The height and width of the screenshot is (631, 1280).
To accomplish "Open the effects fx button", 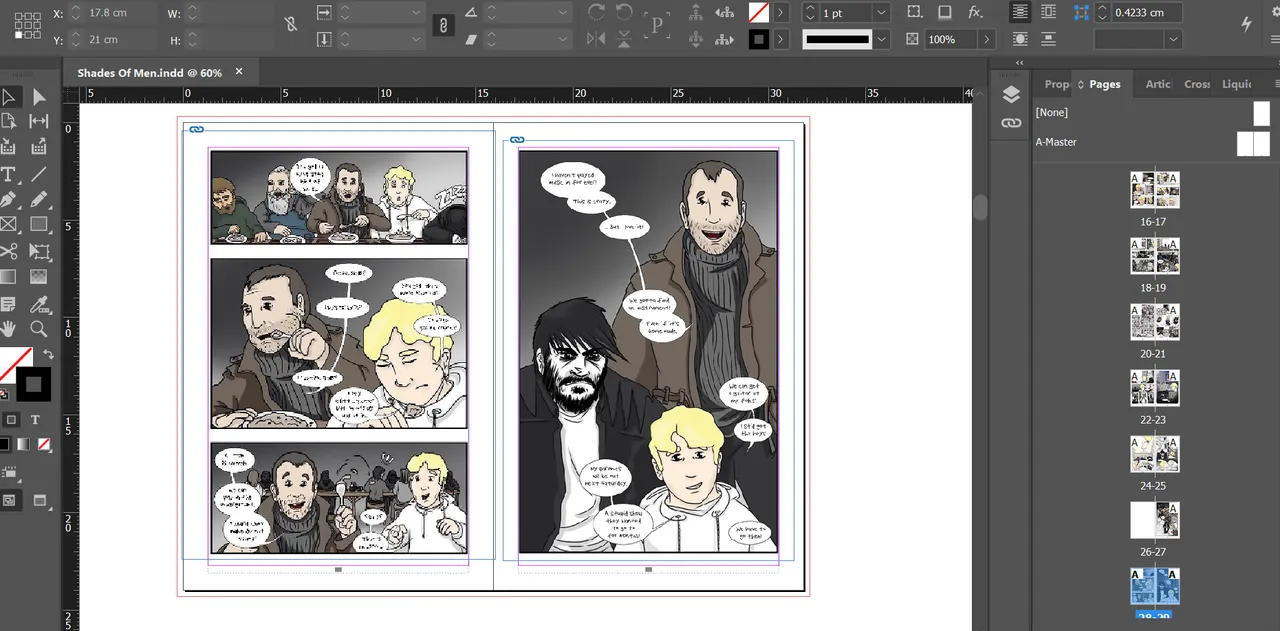I will pyautogui.click(x=975, y=13).
